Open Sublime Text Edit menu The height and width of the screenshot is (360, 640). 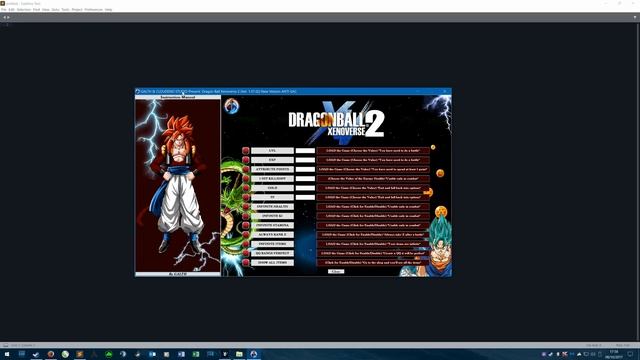tap(11, 9)
